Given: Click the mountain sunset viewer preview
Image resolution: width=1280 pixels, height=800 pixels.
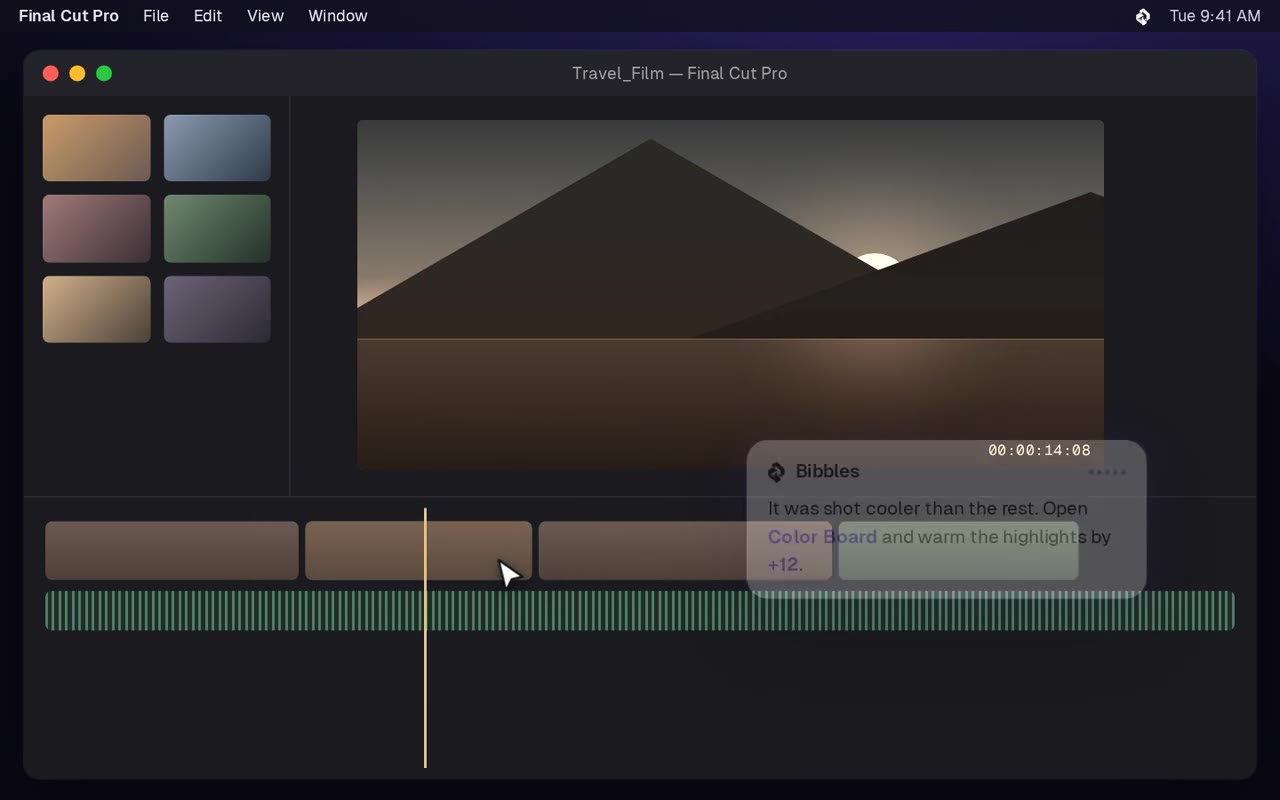Looking at the screenshot, I should point(730,294).
